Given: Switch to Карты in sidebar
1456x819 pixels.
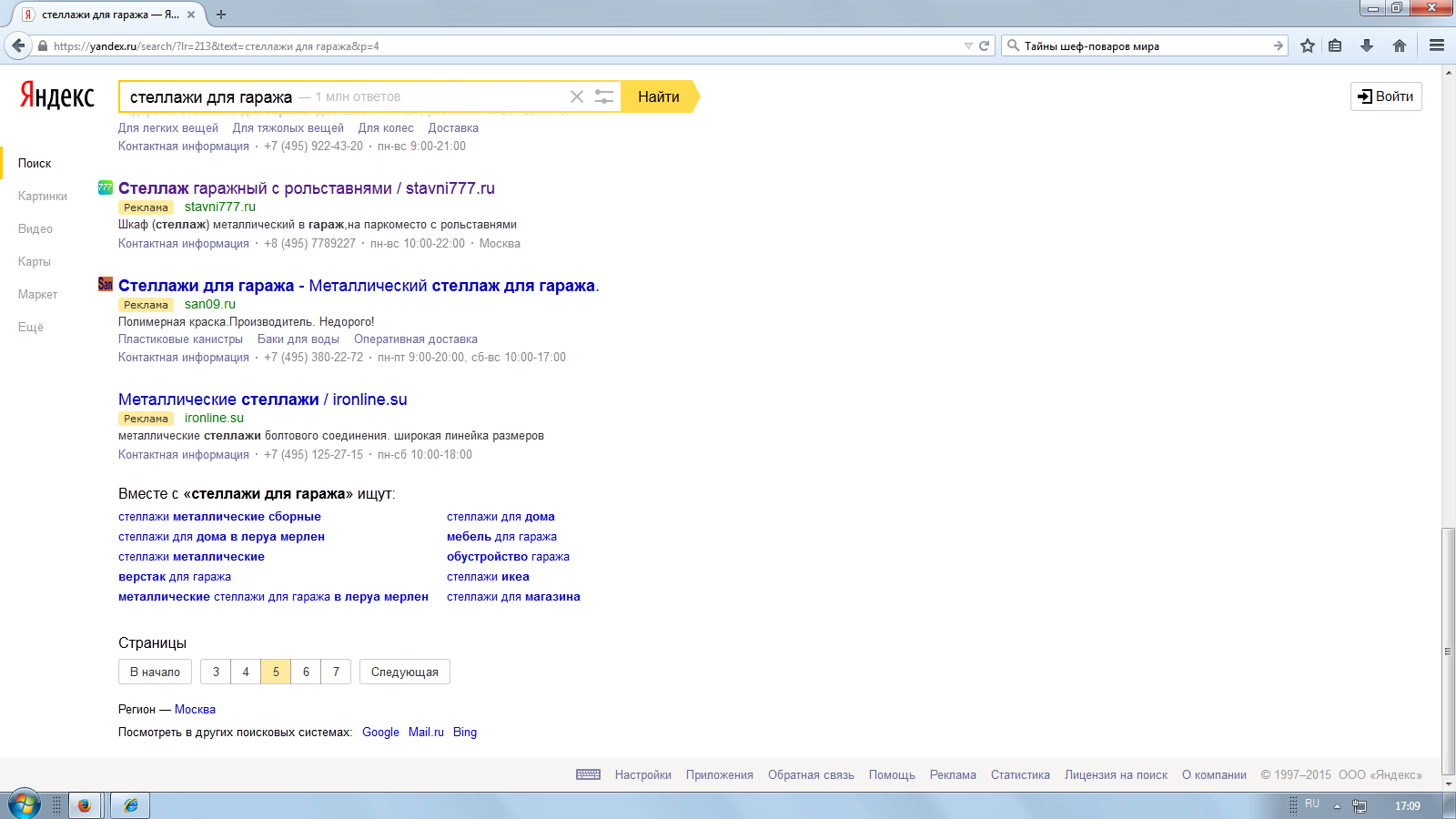Looking at the screenshot, I should (35, 261).
